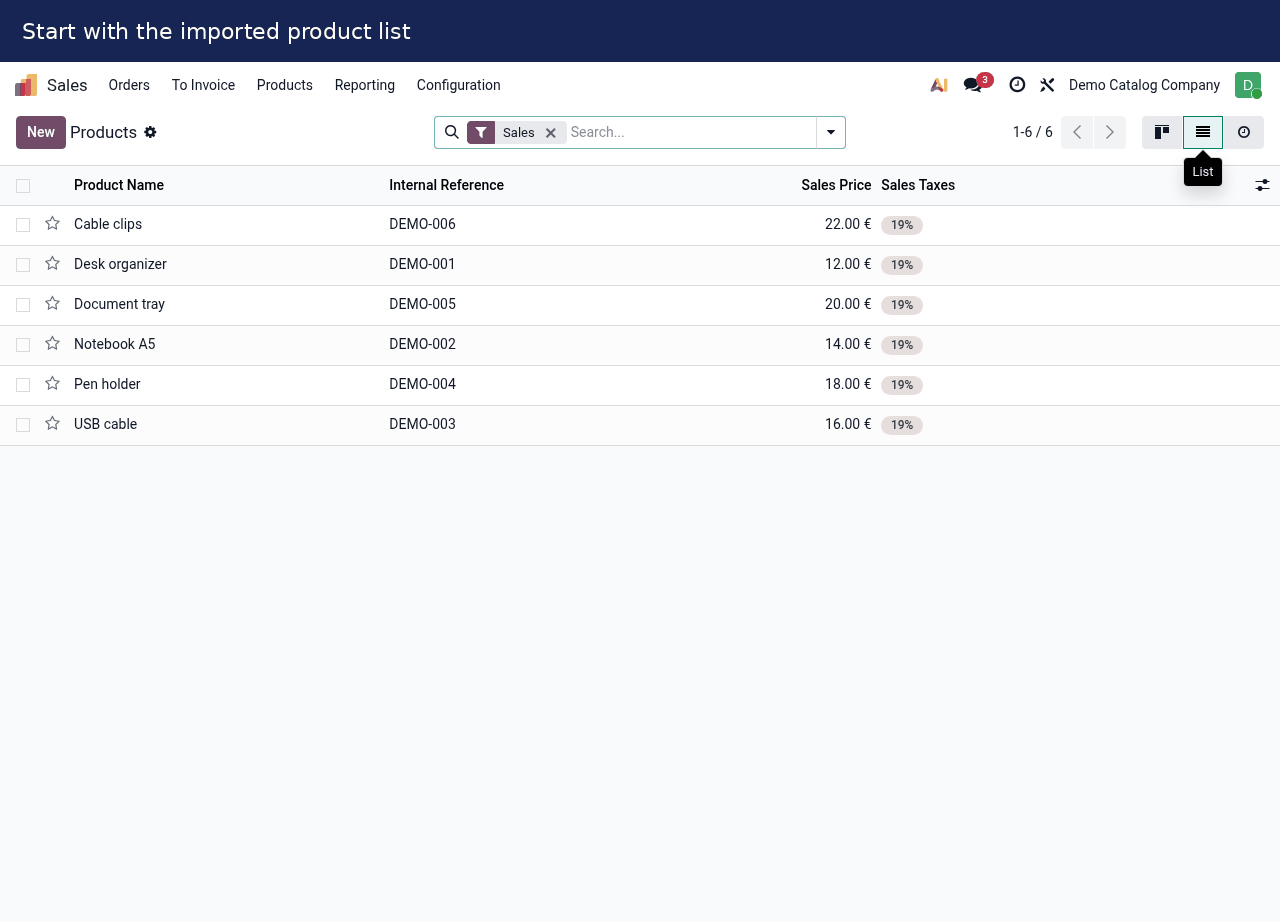Favorite the Desk organizer product star
Screen dimensions: 1280x922
click(52, 264)
